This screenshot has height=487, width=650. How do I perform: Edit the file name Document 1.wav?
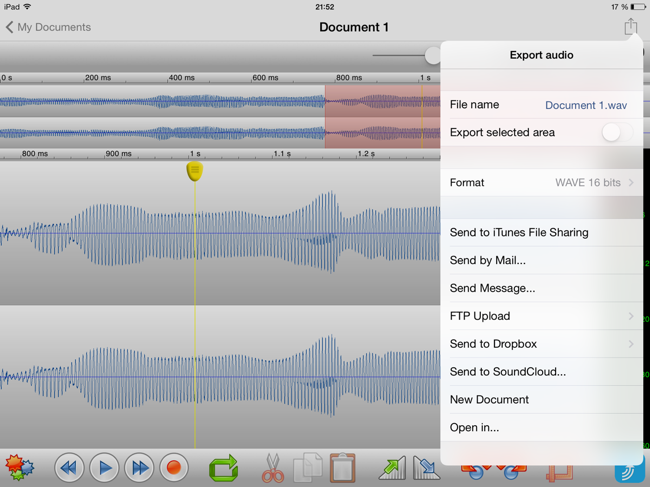[586, 105]
